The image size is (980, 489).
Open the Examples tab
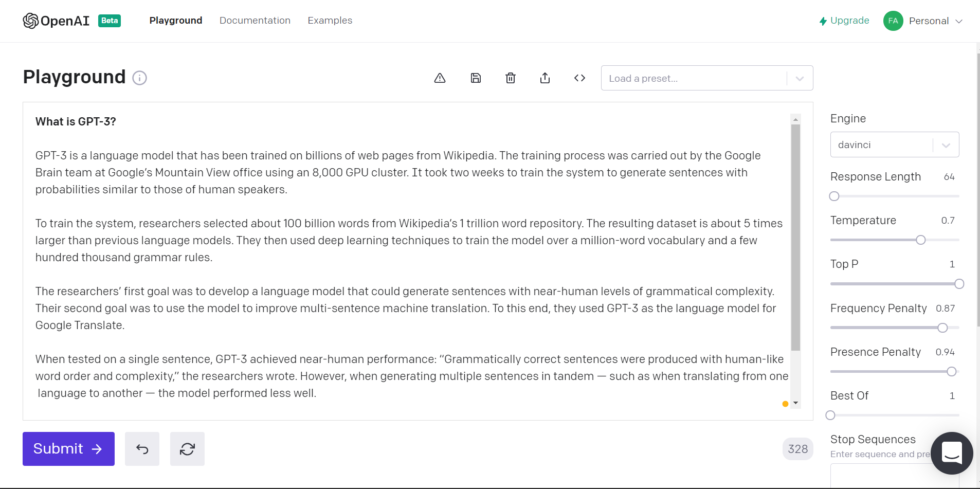point(330,21)
